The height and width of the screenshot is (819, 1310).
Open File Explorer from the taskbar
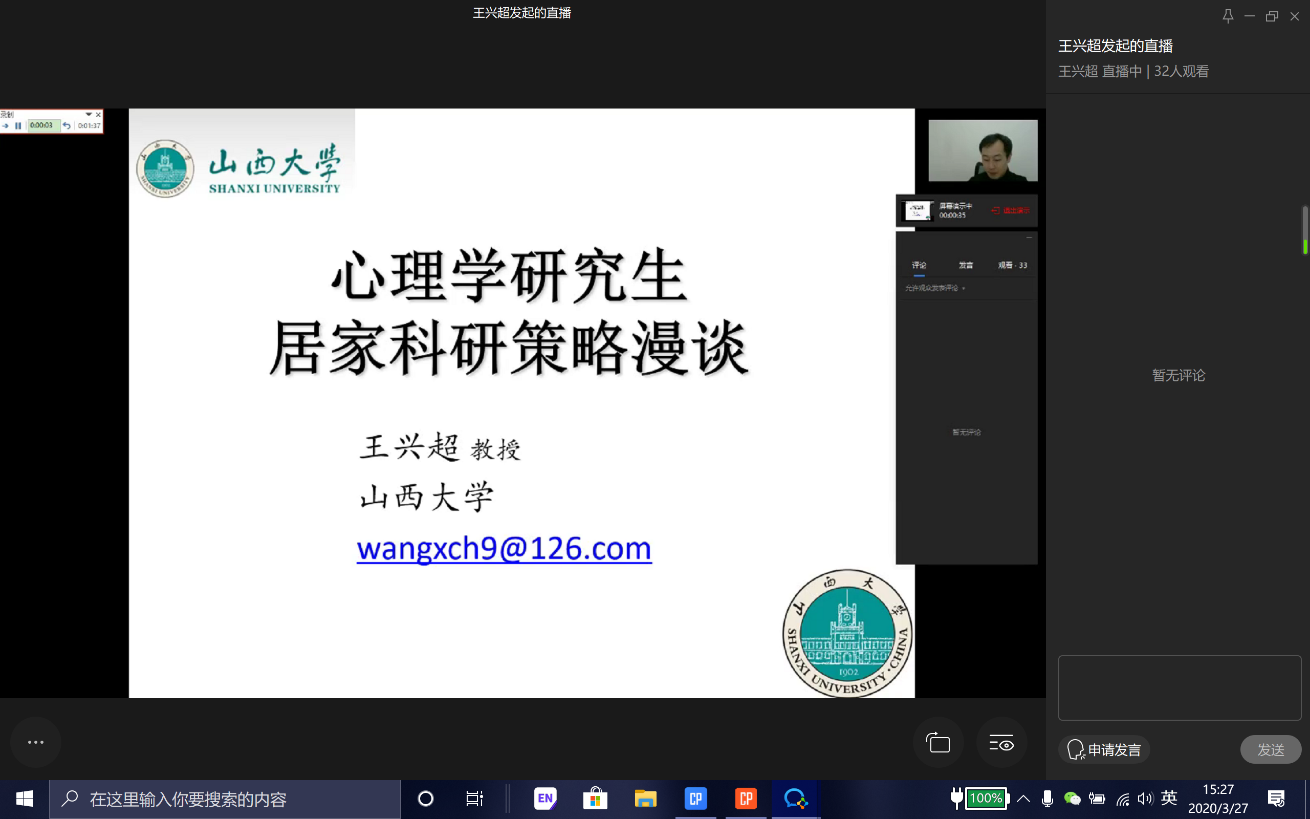[646, 798]
